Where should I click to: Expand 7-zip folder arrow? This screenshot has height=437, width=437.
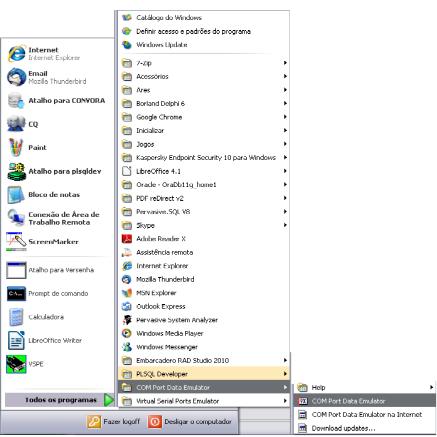285,63
